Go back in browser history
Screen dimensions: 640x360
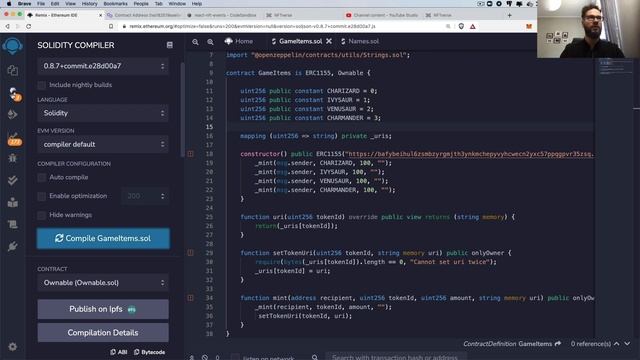(7, 26)
